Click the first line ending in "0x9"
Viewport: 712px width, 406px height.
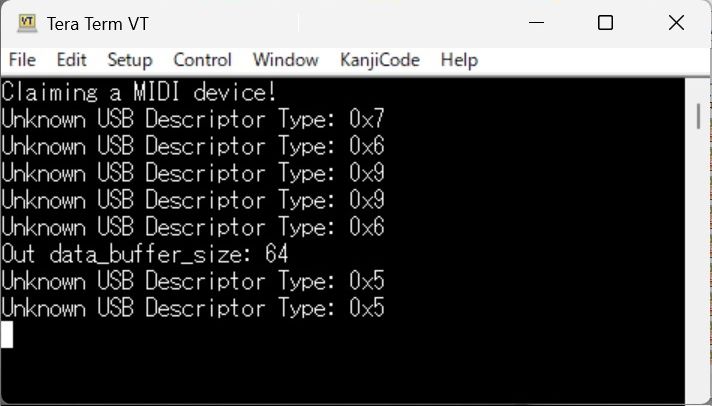pos(193,174)
